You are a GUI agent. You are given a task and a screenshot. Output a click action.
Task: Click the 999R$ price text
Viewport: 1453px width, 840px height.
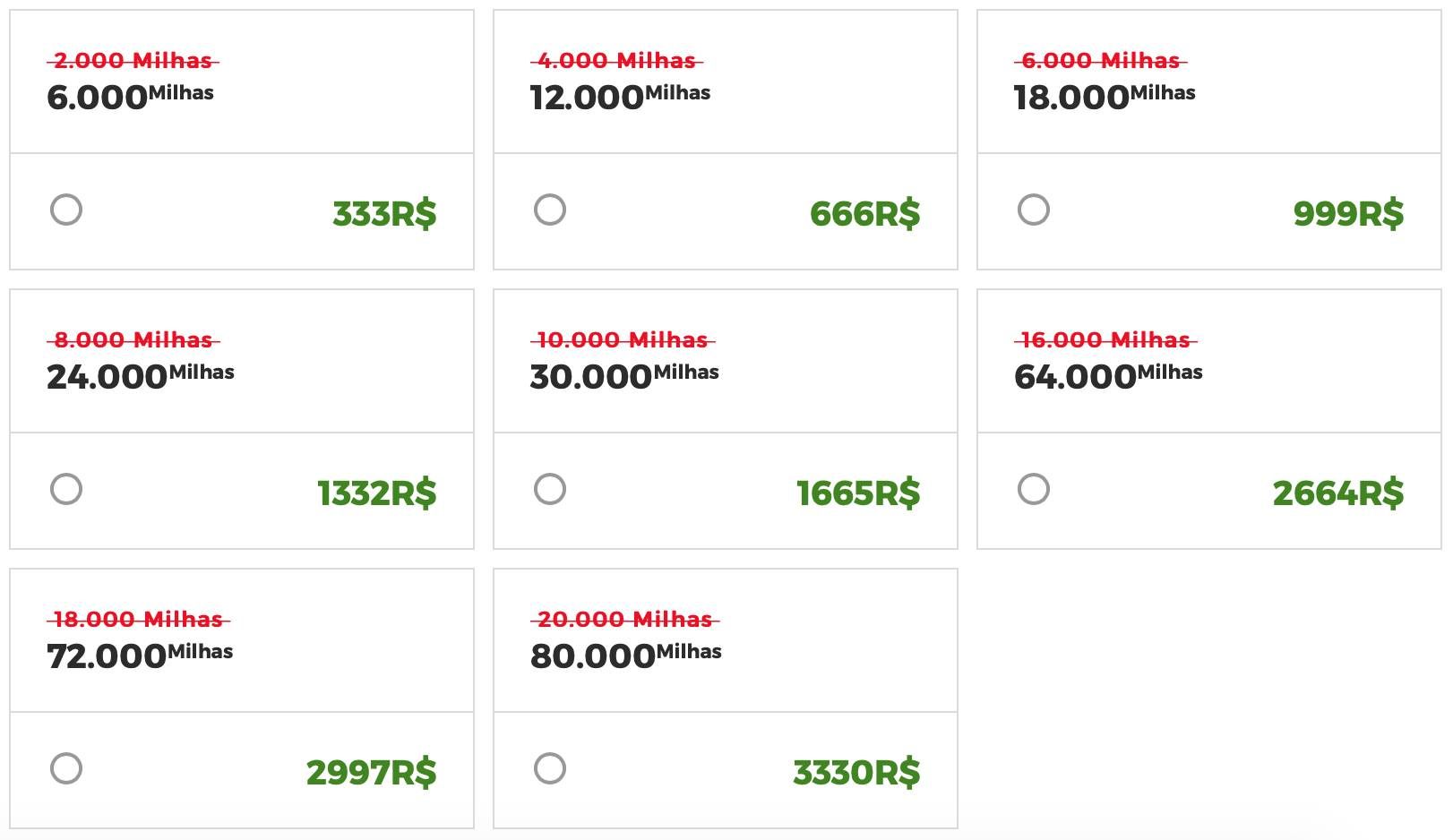click(x=1348, y=214)
